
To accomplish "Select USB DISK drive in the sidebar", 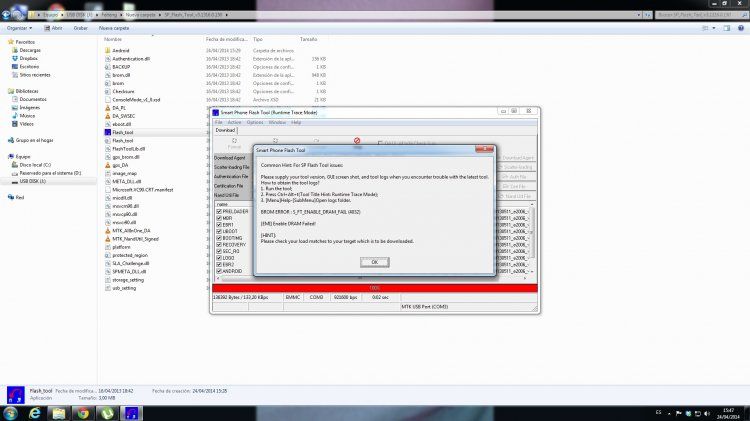I will (33, 181).
